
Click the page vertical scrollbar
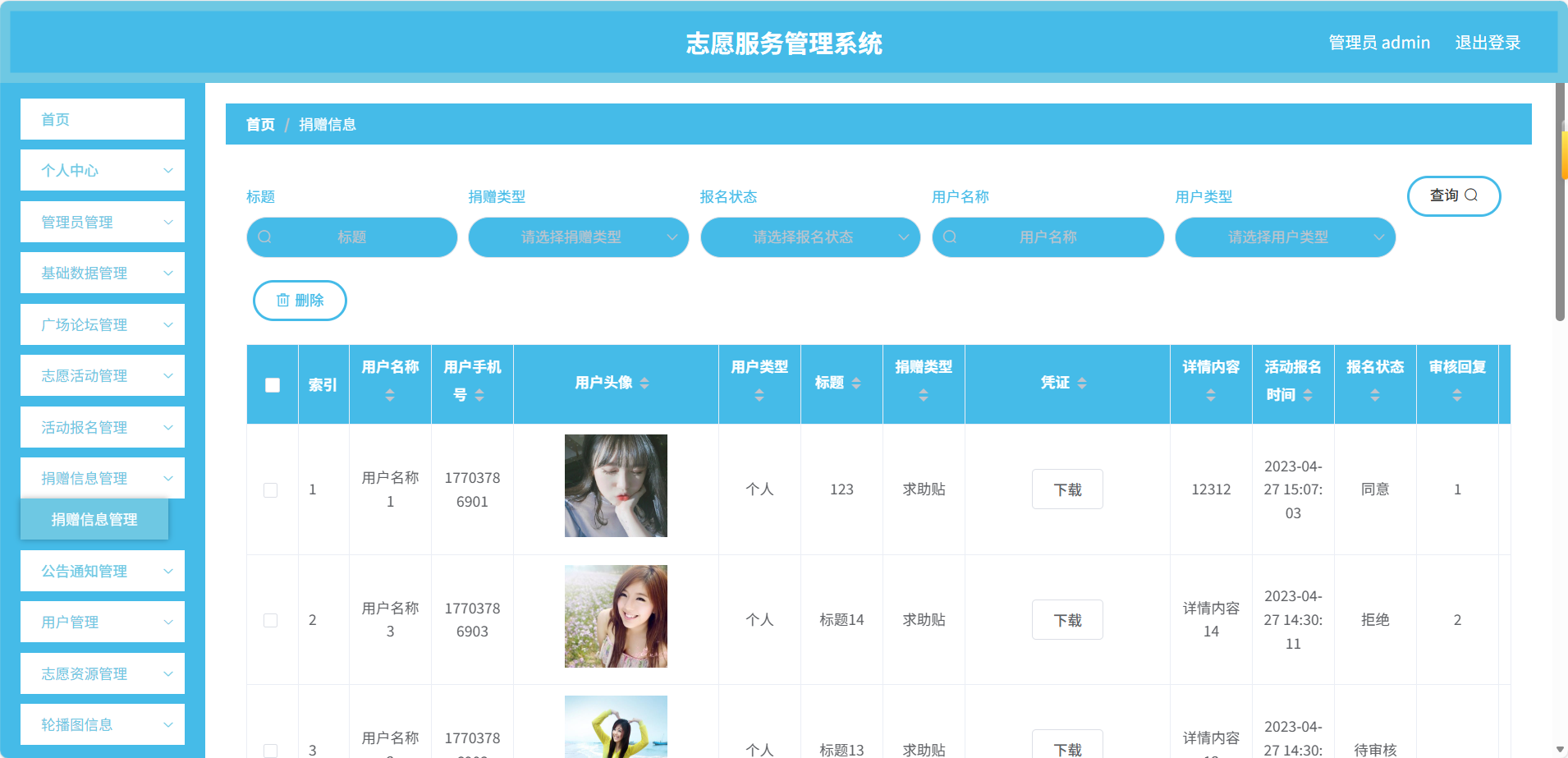(1561, 202)
